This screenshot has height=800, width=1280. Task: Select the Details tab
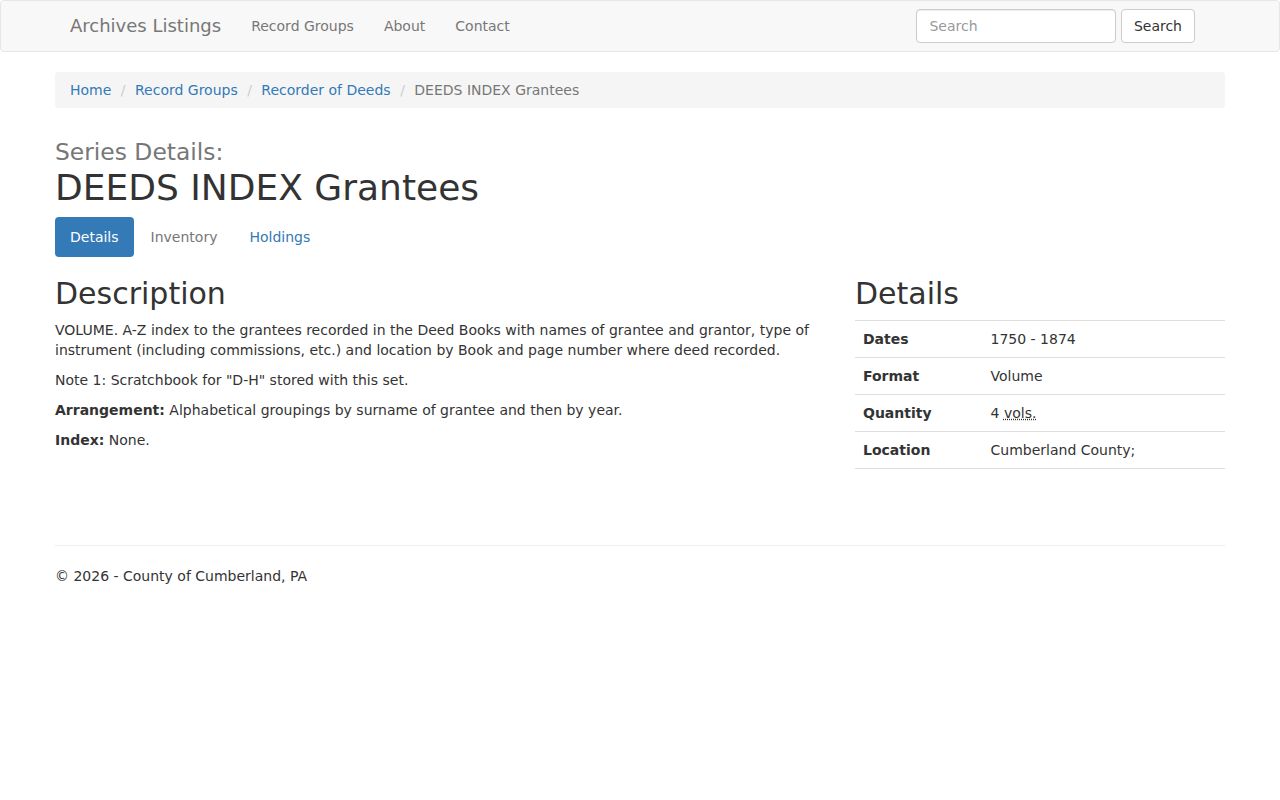point(94,237)
